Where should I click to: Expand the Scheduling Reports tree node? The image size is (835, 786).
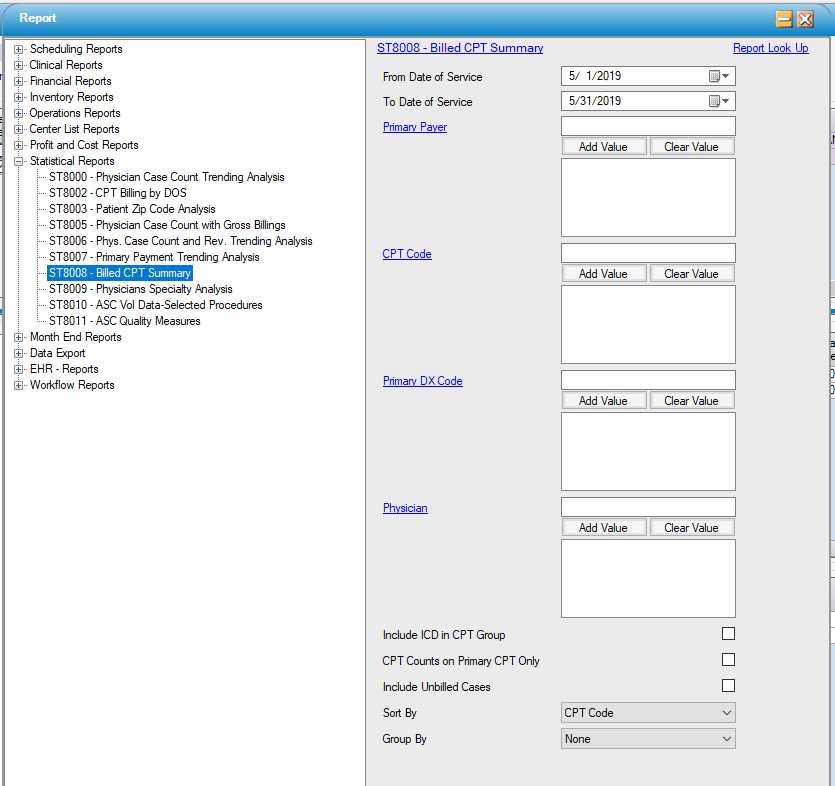pos(19,49)
